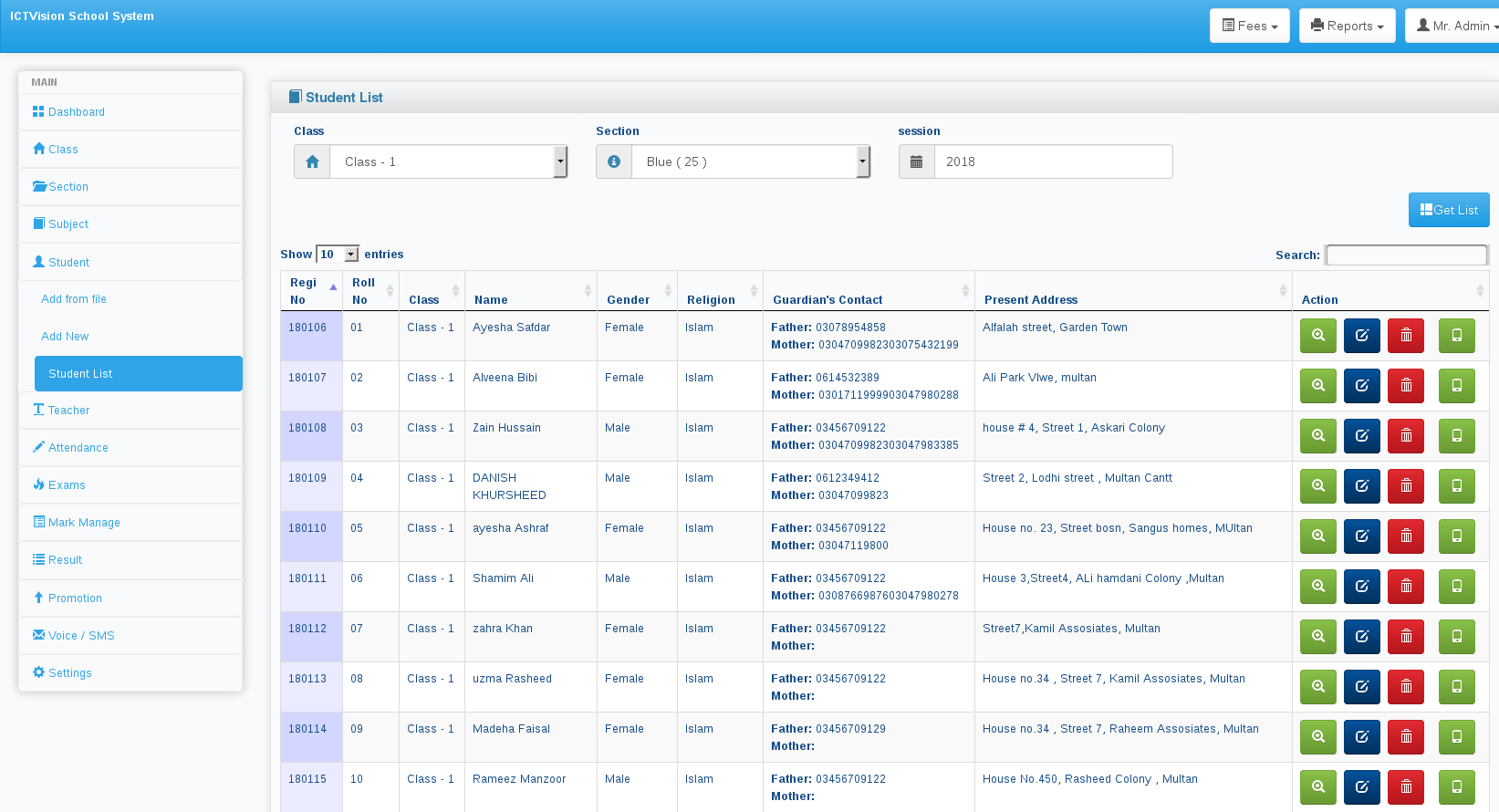
Task: View details of Alveena Bibi
Action: [x=1318, y=386]
